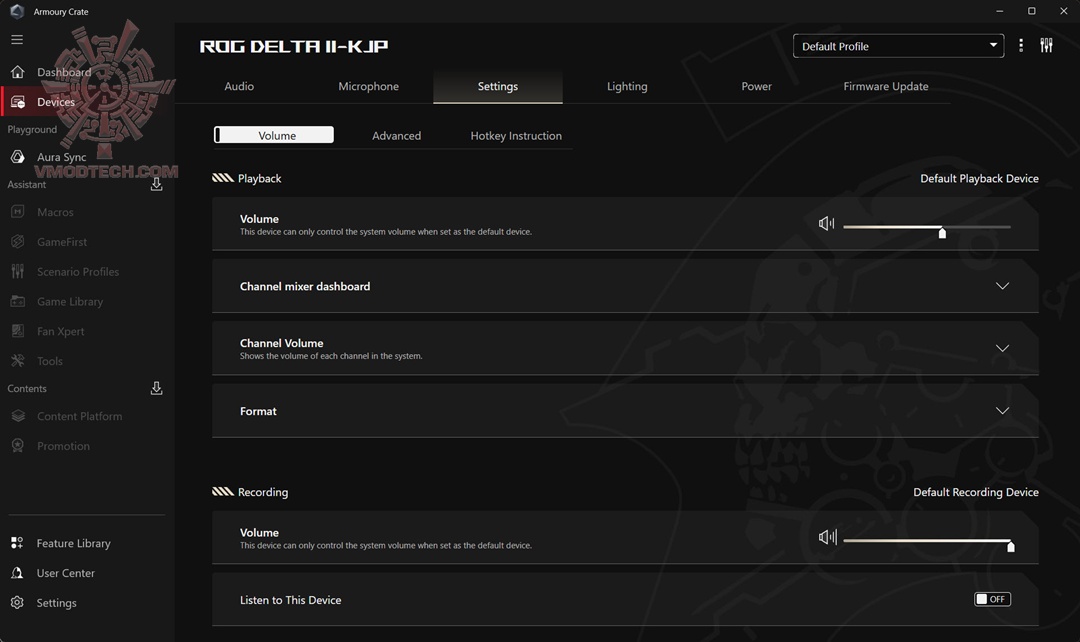The height and width of the screenshot is (642, 1080).
Task: Click the Macros icon
Action: click(x=18, y=212)
